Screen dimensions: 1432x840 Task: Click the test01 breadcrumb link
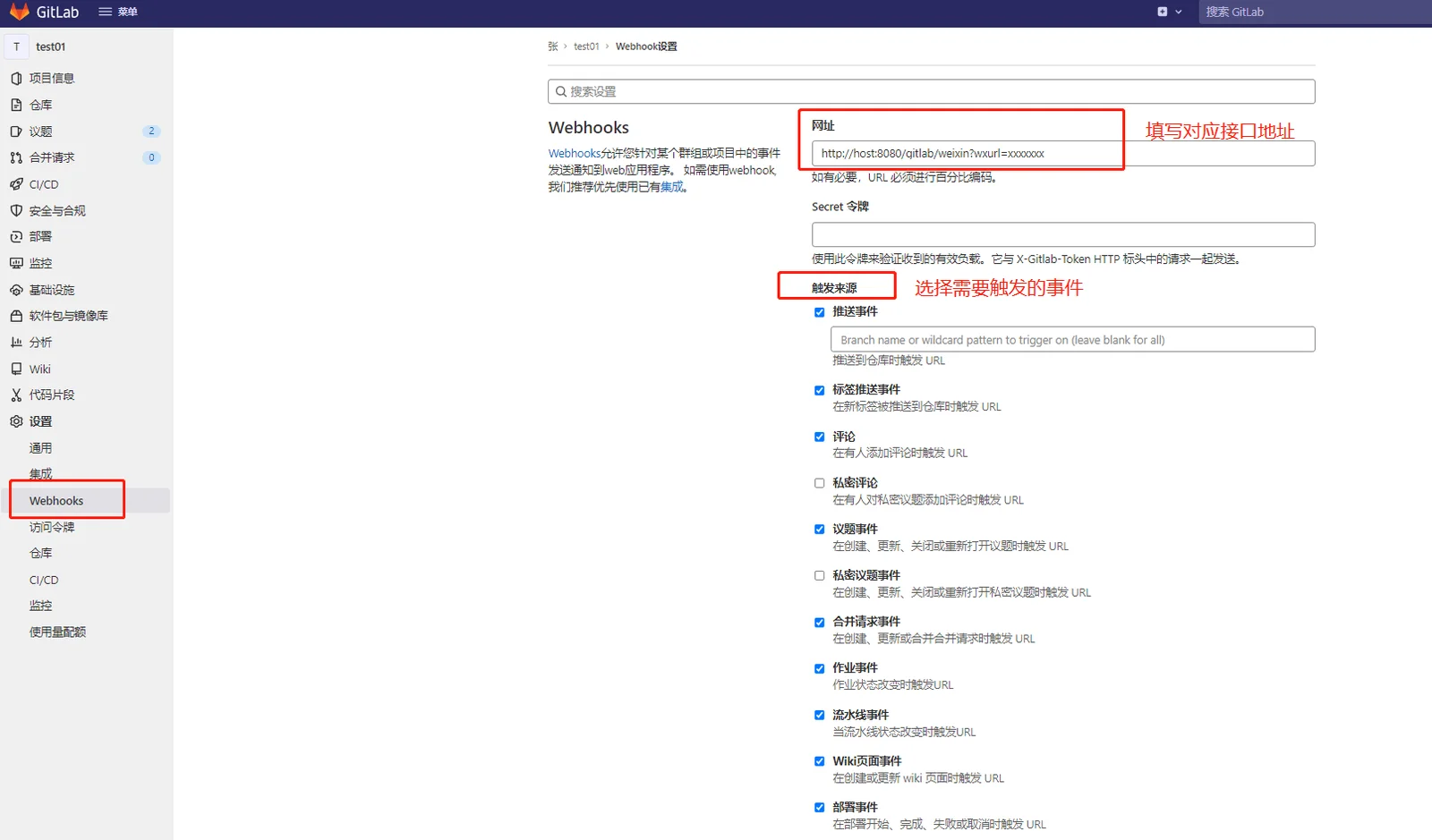click(x=586, y=47)
